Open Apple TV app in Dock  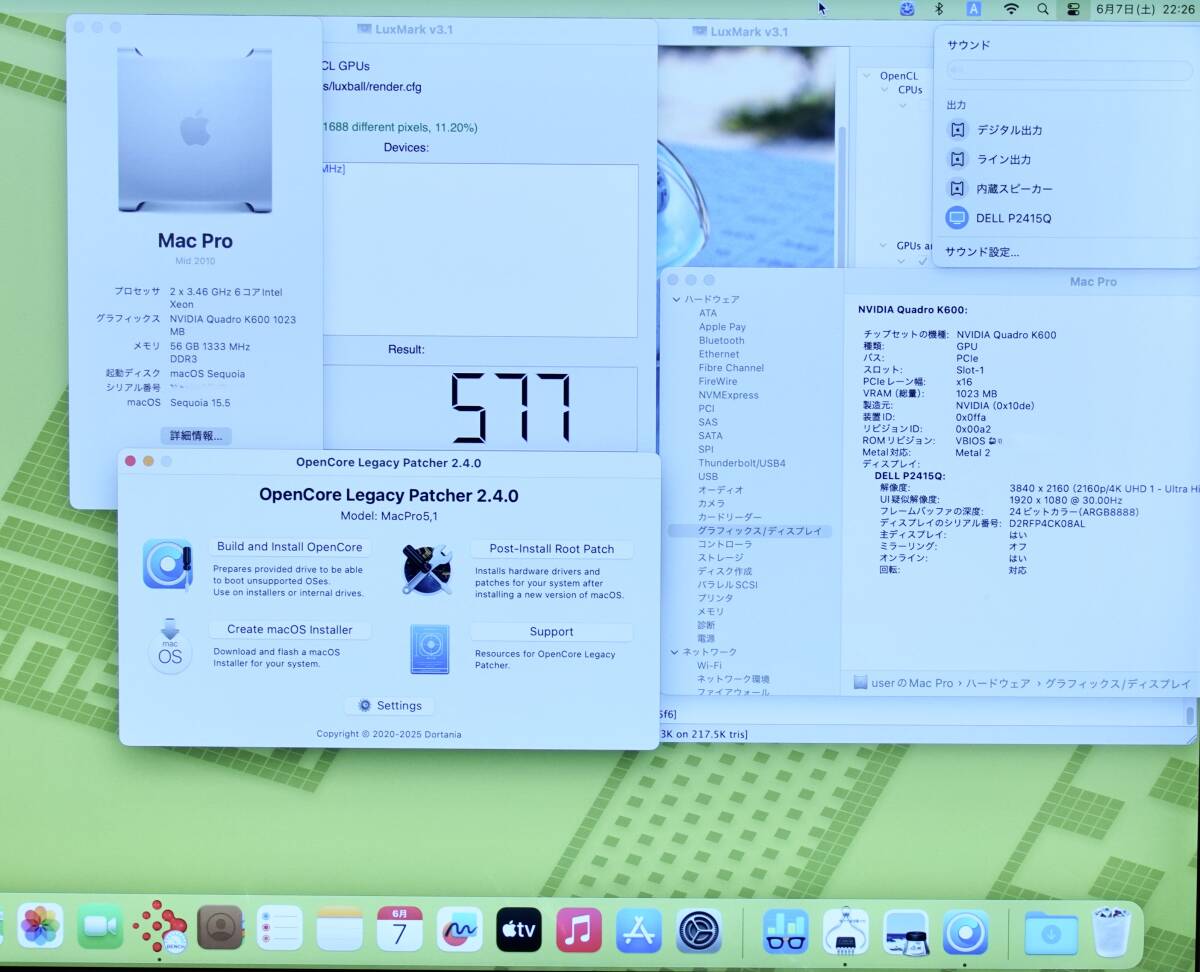click(519, 929)
